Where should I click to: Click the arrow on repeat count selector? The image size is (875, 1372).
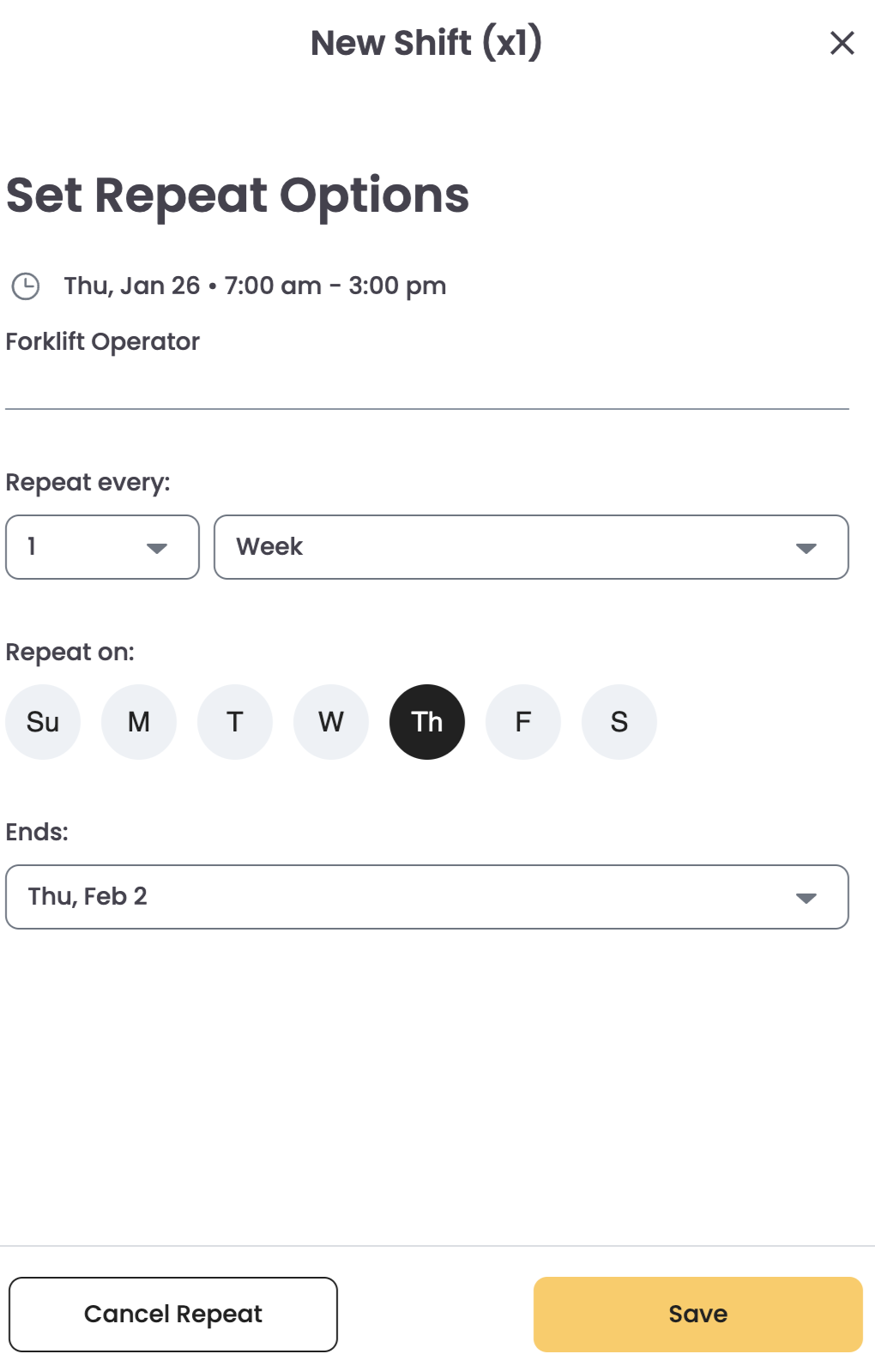tap(156, 548)
